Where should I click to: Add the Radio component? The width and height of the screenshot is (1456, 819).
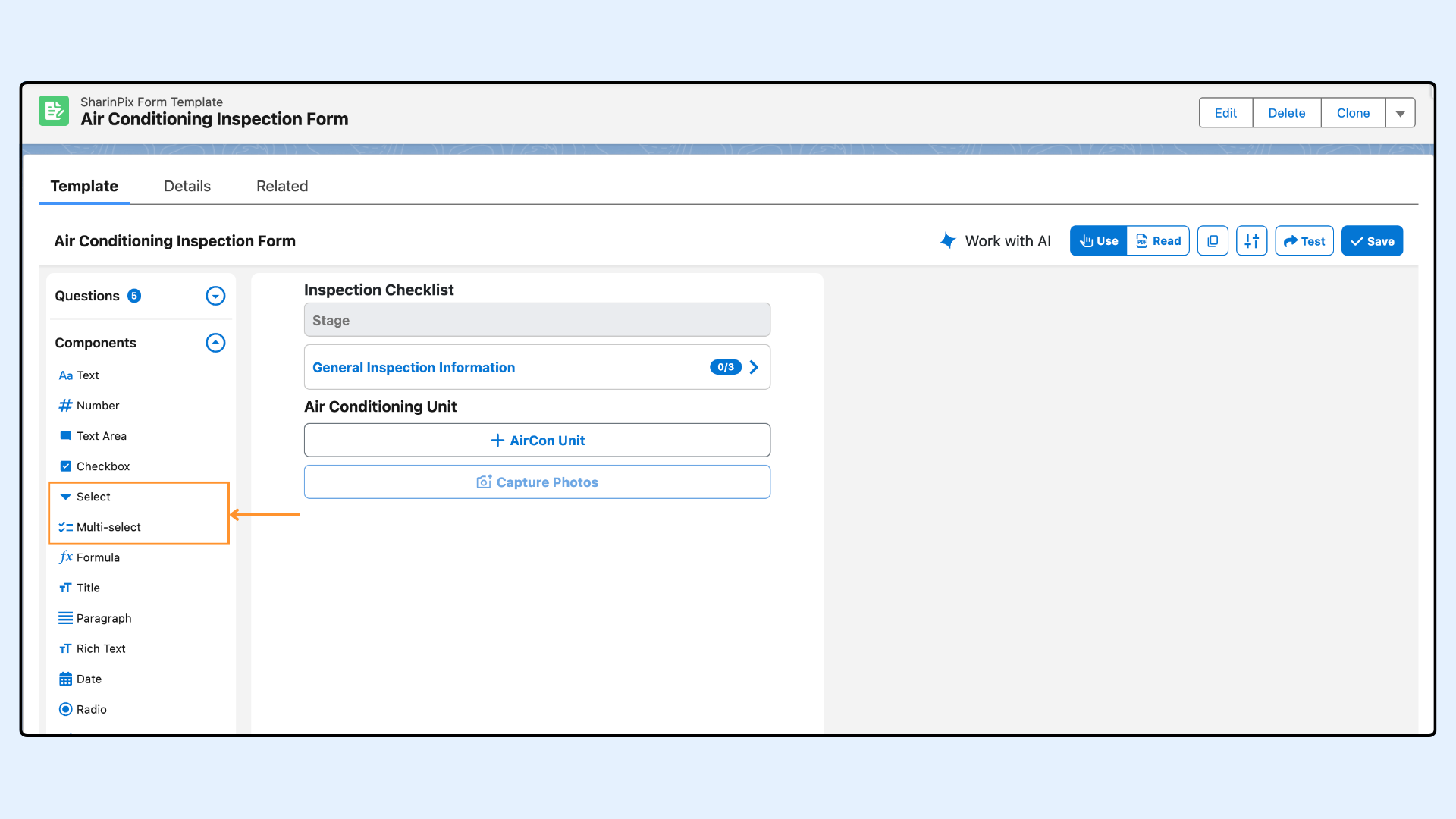click(91, 709)
